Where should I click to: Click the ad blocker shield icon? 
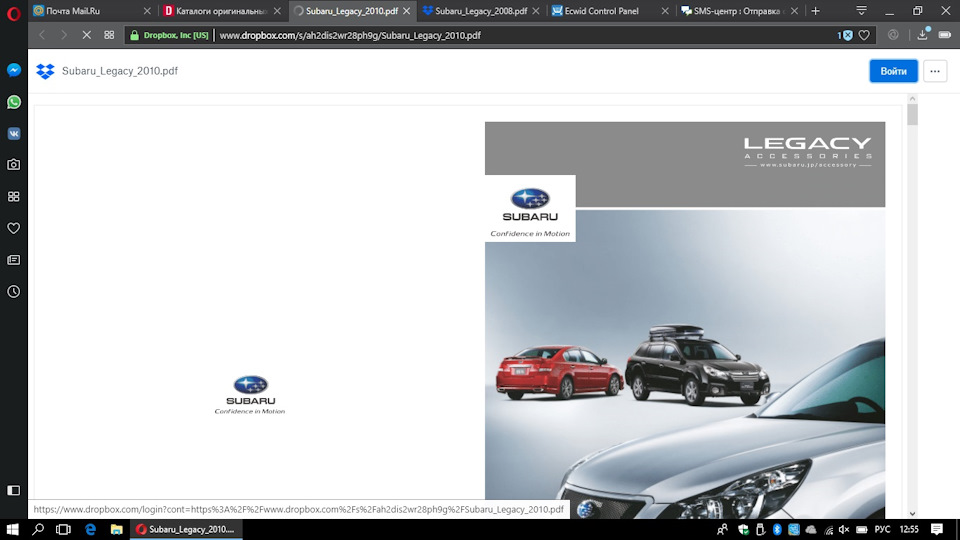click(x=846, y=36)
